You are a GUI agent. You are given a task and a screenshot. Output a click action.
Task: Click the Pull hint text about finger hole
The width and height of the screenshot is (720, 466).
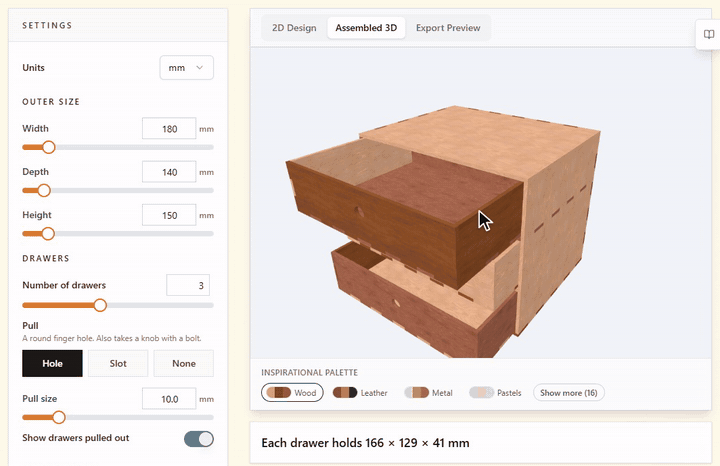tap(112, 338)
